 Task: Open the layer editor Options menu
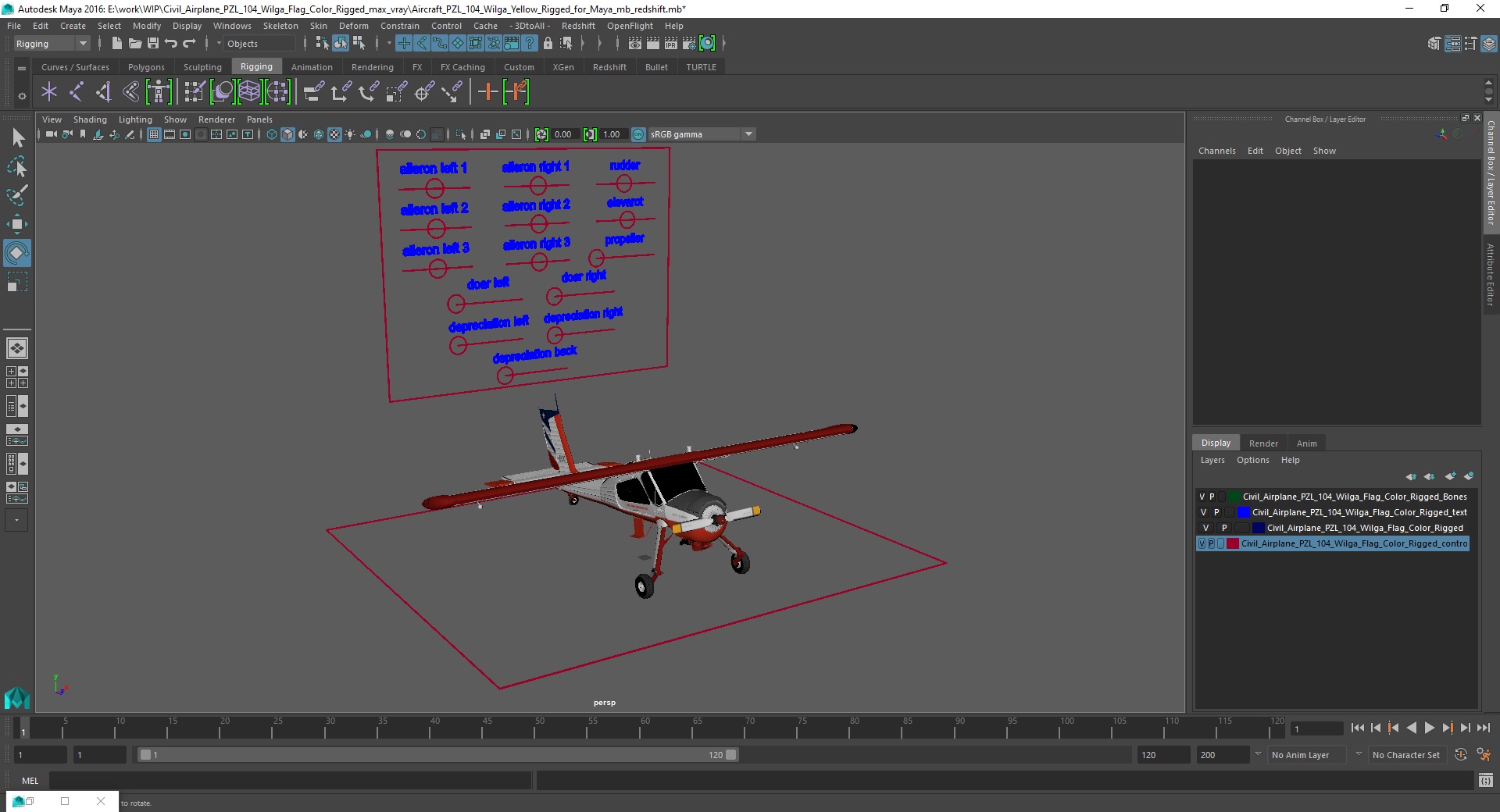point(1252,460)
